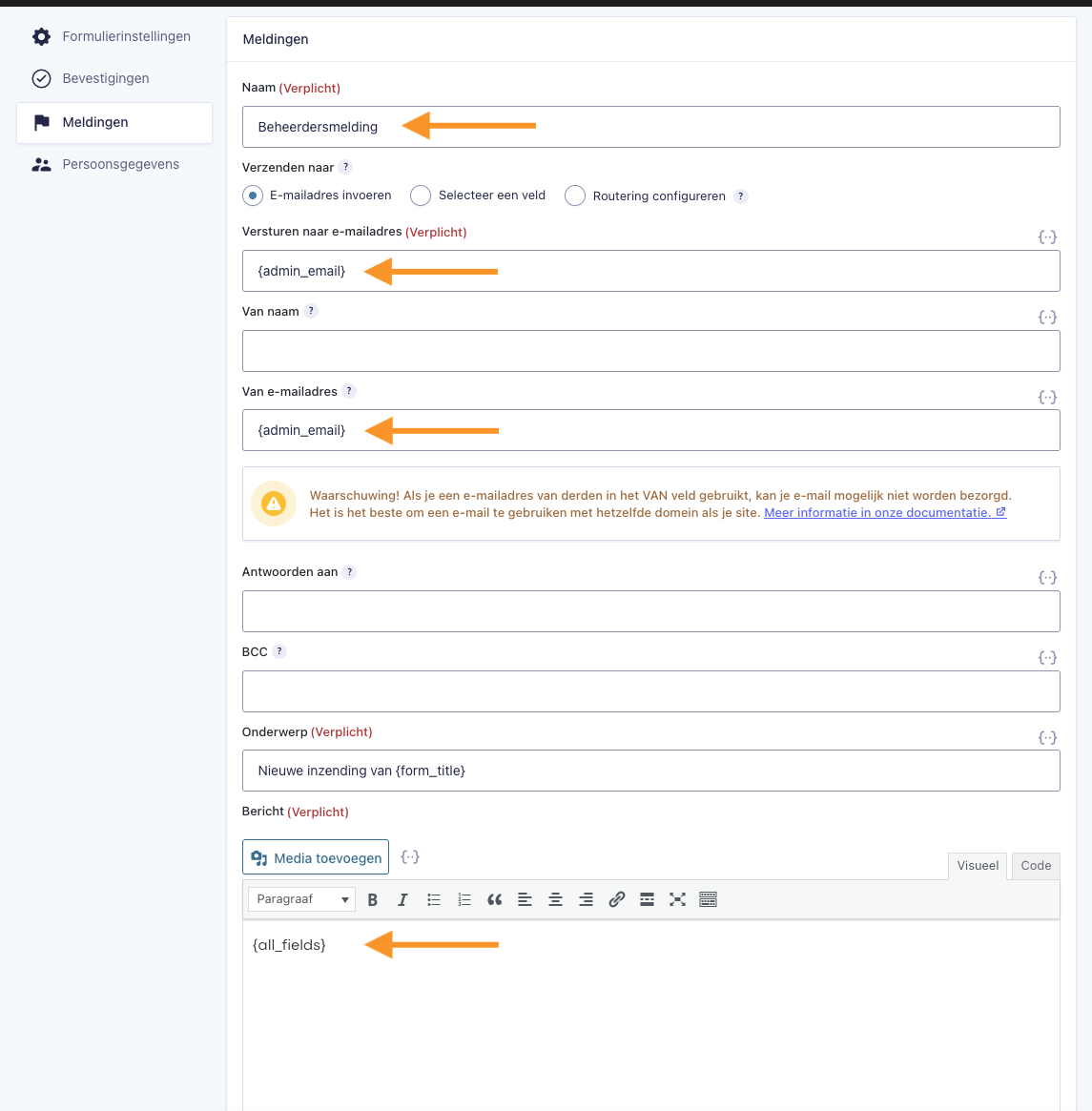This screenshot has height=1111, width=1092.
Task: Select 'Routering configureren' radio button
Action: 575,195
